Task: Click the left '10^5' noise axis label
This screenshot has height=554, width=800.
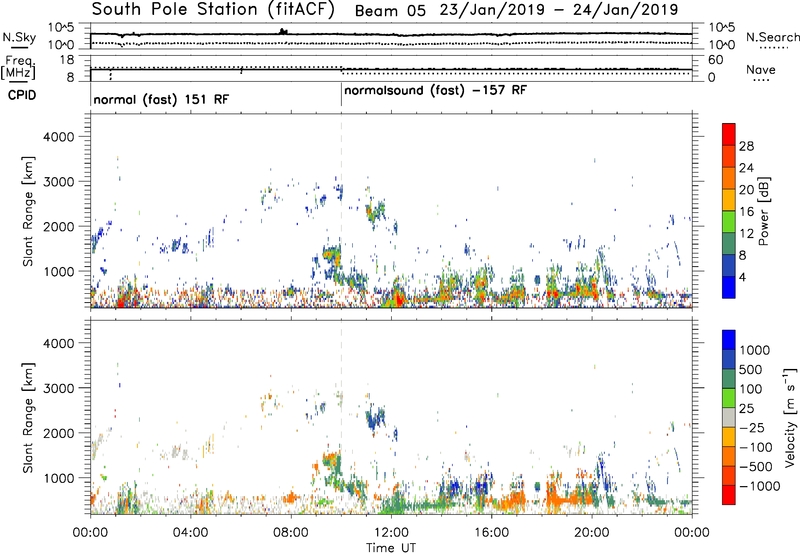Action: pos(61,28)
